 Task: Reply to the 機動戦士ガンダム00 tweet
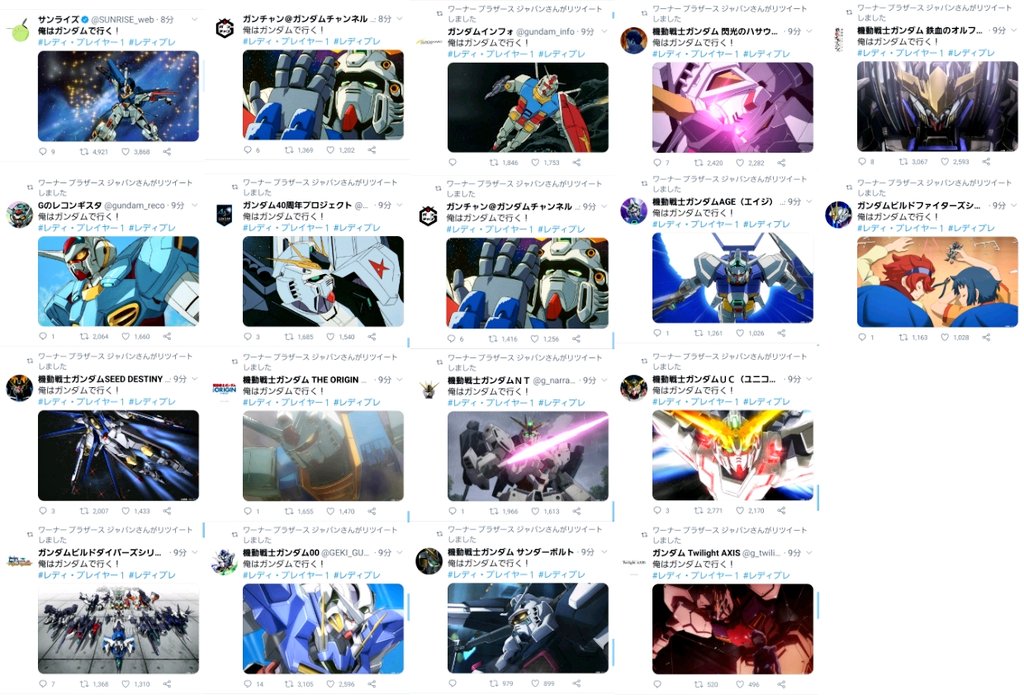coord(248,684)
